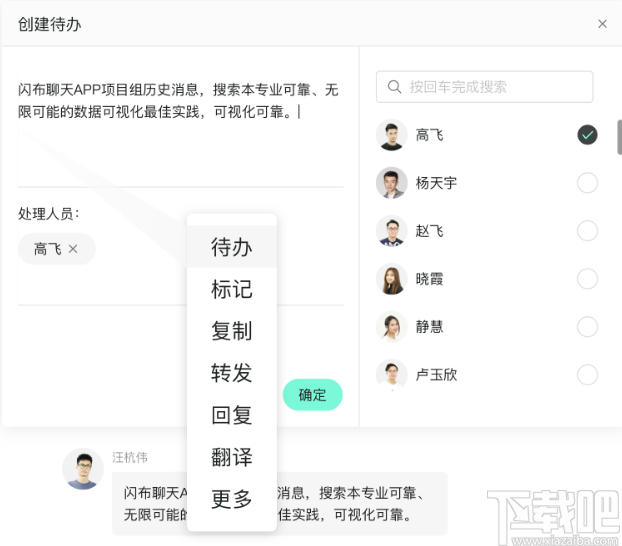Choose 翻译 from the context menu

pyautogui.click(x=232, y=457)
